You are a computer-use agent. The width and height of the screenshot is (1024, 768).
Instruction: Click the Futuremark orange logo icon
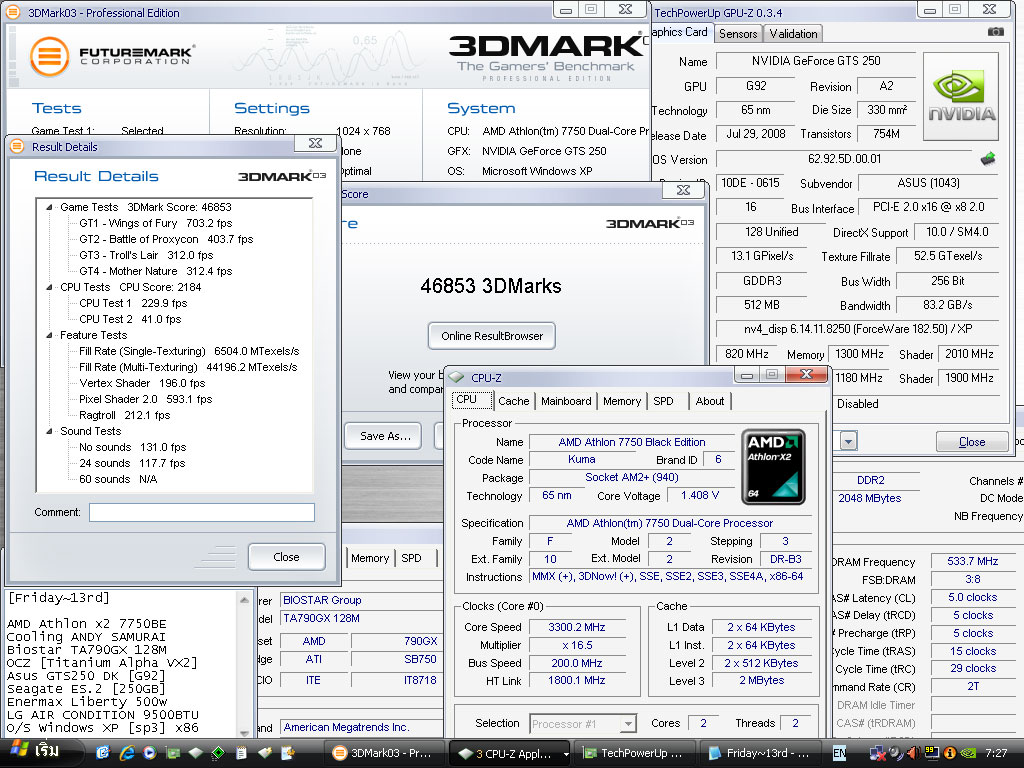(x=50, y=57)
